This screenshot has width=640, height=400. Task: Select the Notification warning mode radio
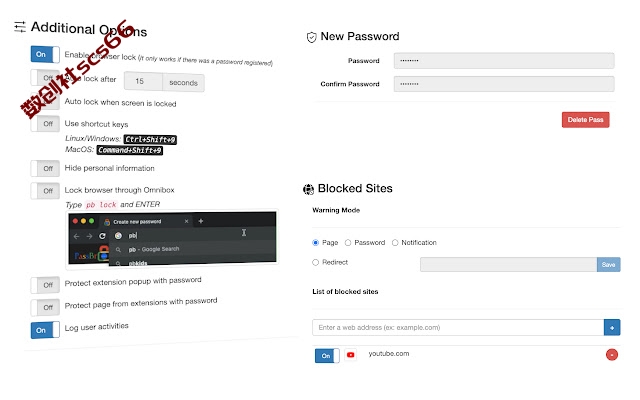395,243
